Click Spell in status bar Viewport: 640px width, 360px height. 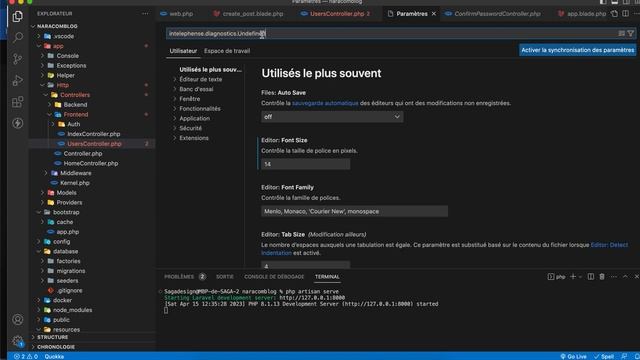pos(604,356)
